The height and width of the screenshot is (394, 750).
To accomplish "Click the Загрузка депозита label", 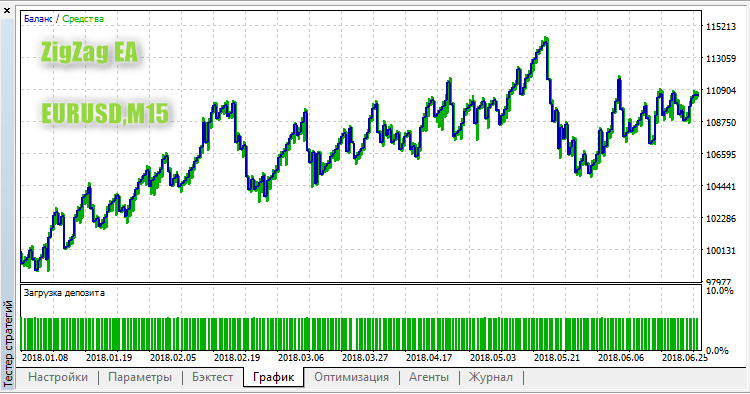I will (x=64, y=293).
